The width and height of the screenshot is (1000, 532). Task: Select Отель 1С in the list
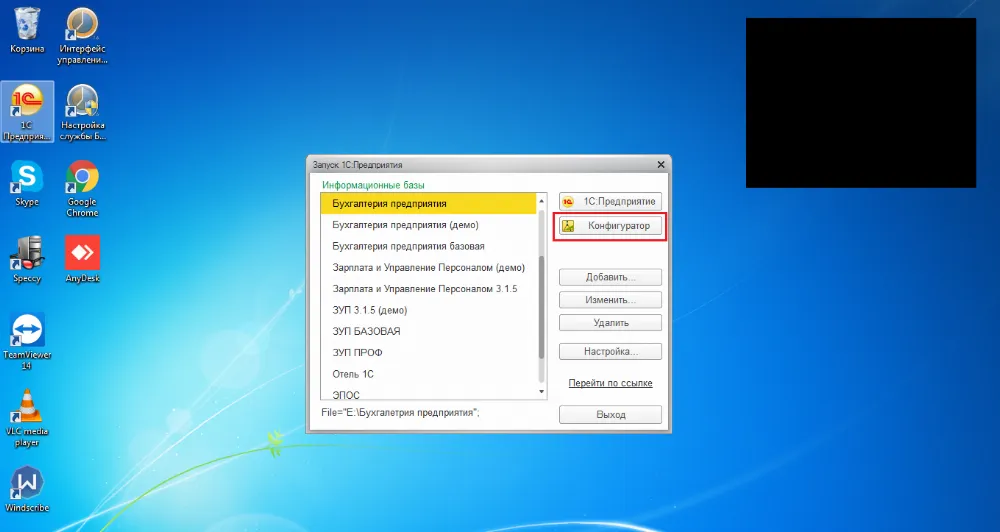coord(429,374)
